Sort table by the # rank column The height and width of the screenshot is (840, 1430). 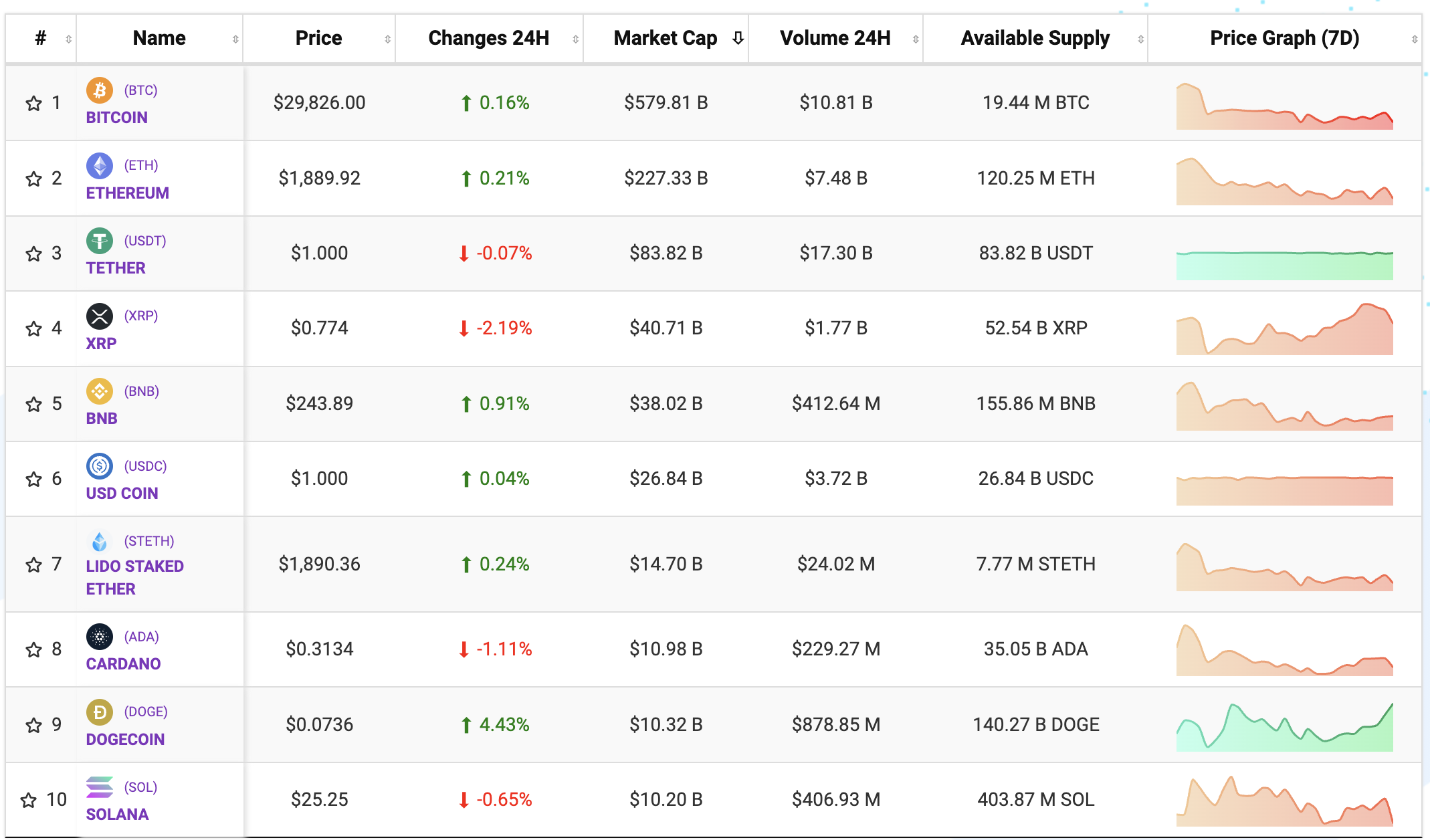[41, 38]
